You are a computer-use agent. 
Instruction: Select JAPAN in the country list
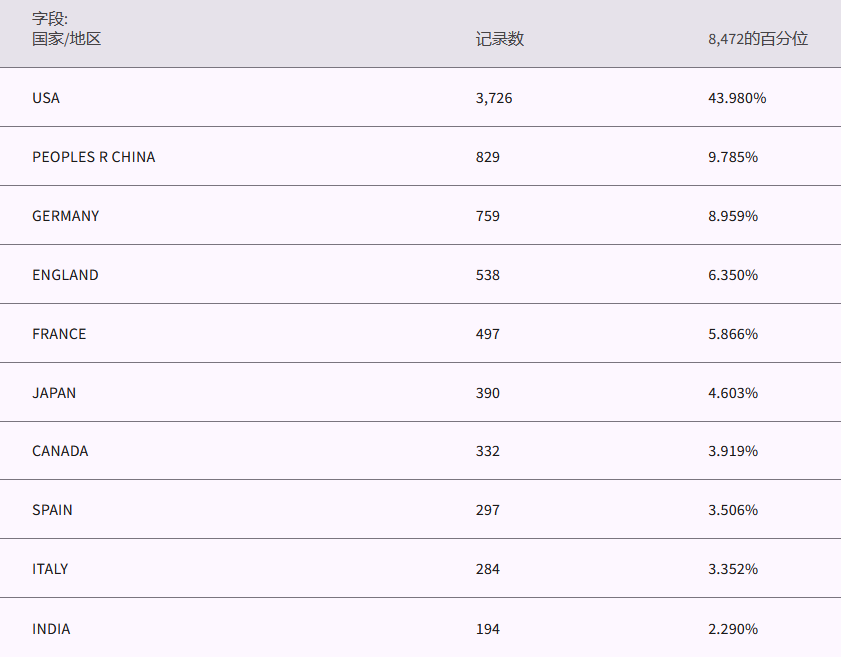coord(54,393)
